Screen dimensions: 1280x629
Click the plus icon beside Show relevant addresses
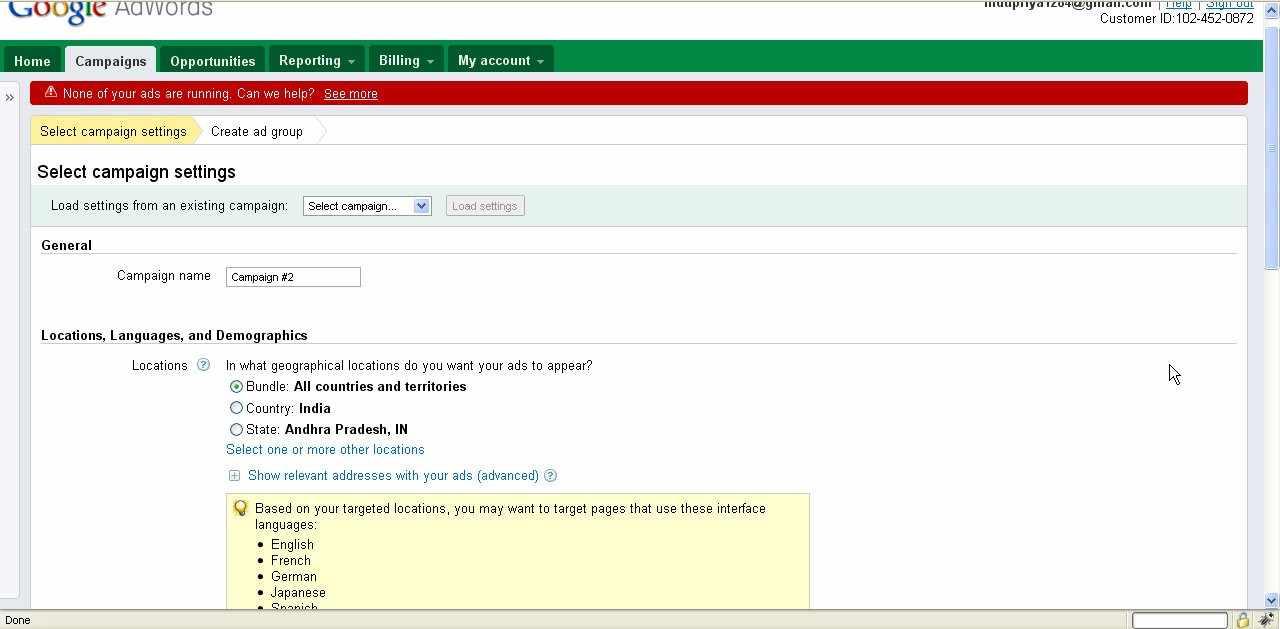coord(234,476)
